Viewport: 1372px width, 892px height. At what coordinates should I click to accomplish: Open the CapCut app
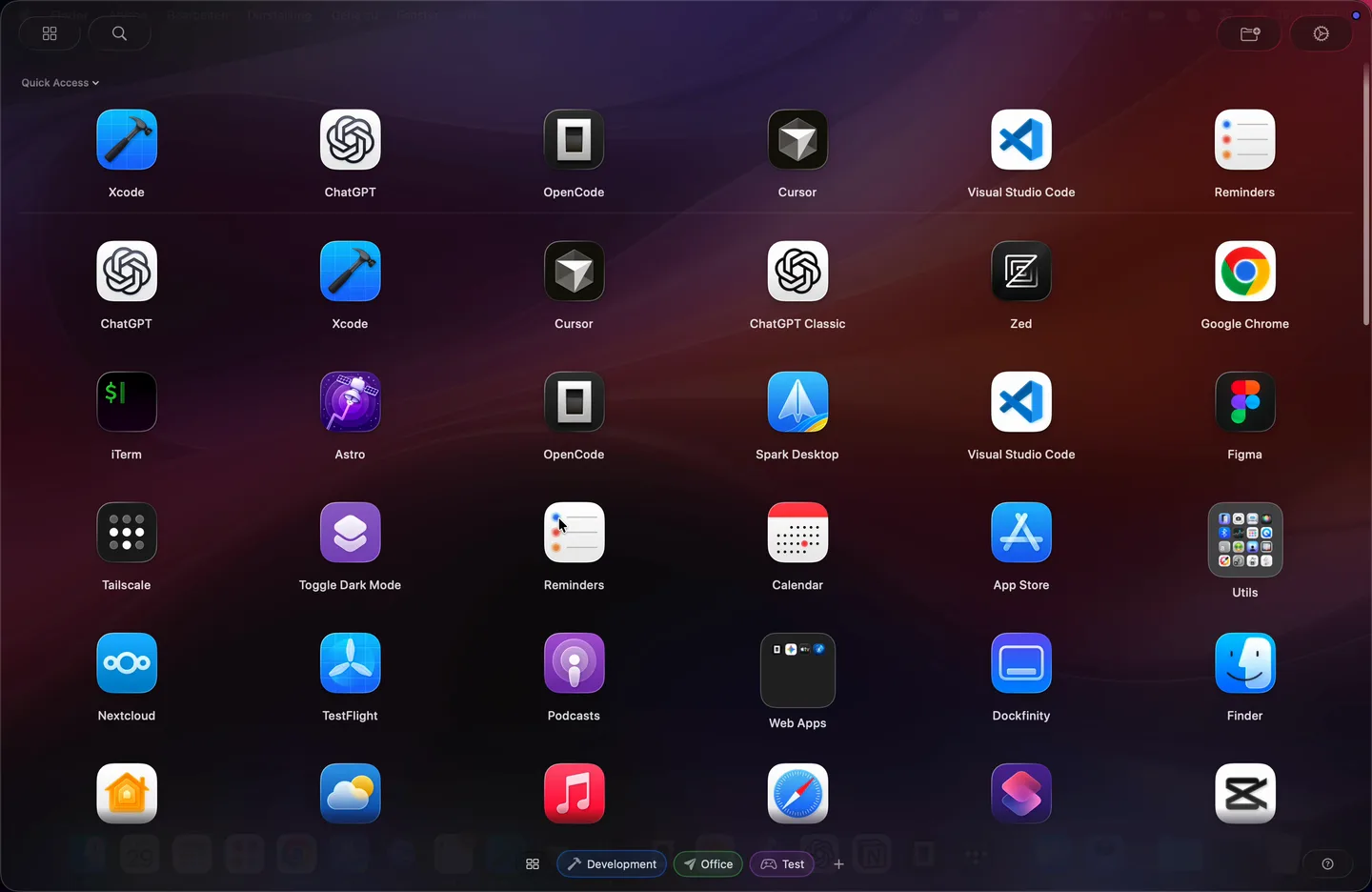pyautogui.click(x=1245, y=794)
